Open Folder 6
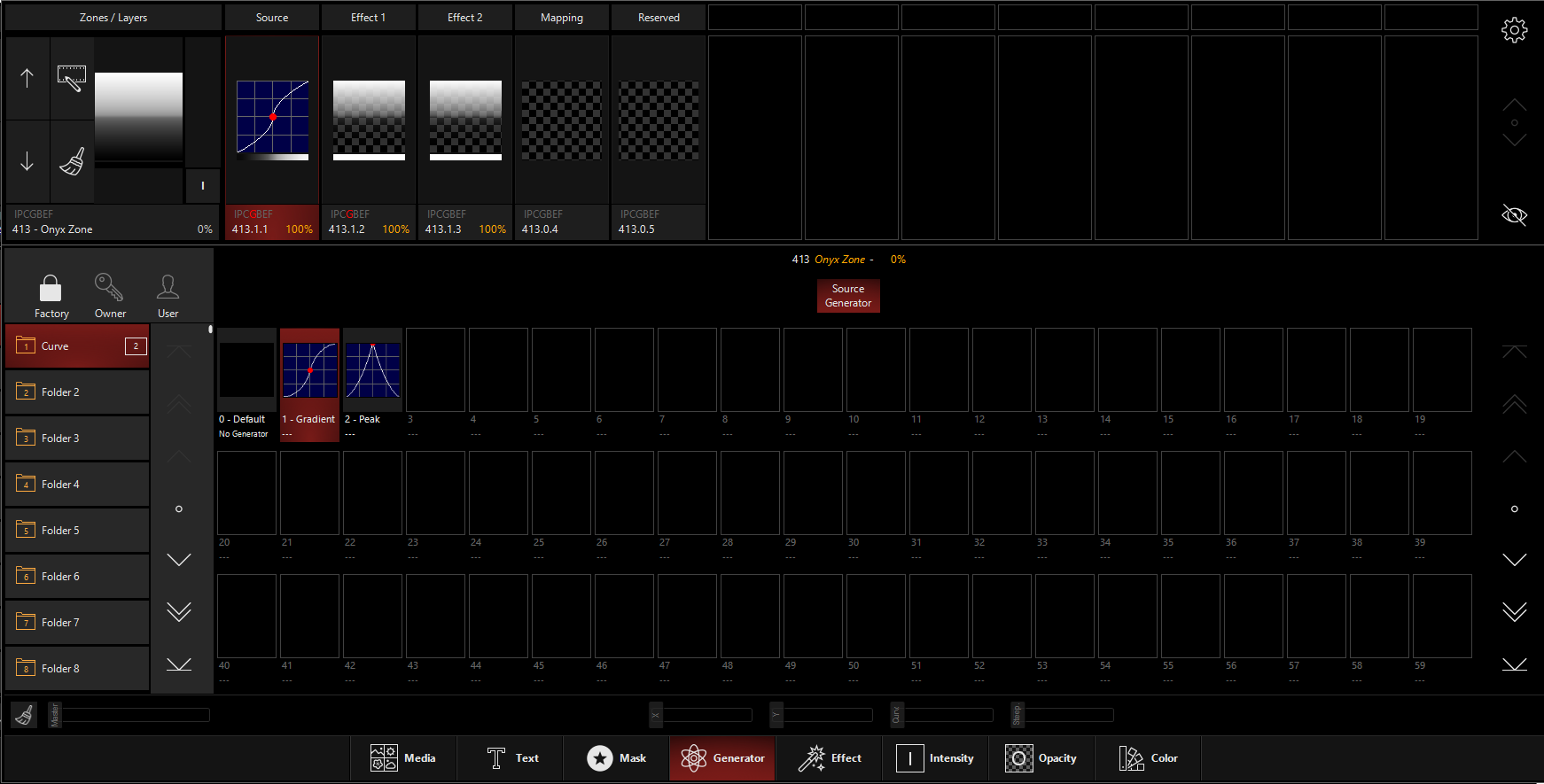Screen dimensions: 1544x784 click(x=77, y=577)
